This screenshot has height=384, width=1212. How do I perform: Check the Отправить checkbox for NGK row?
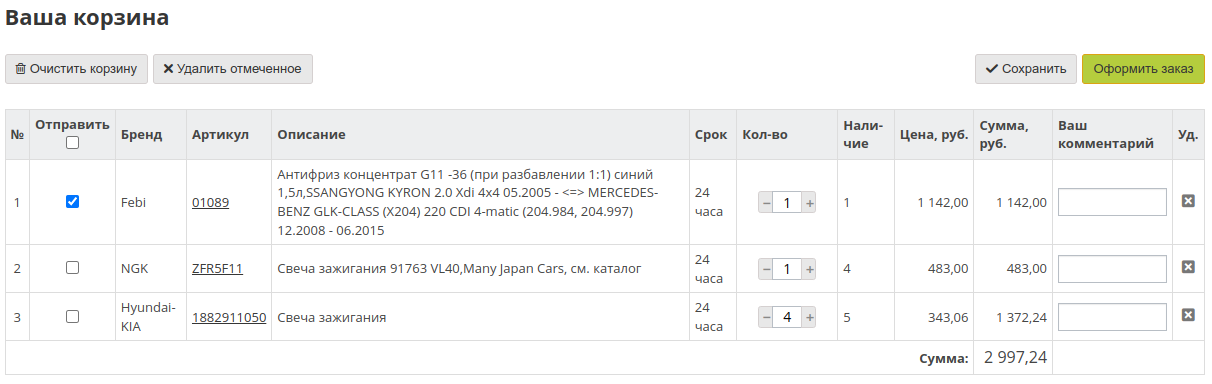click(72, 268)
